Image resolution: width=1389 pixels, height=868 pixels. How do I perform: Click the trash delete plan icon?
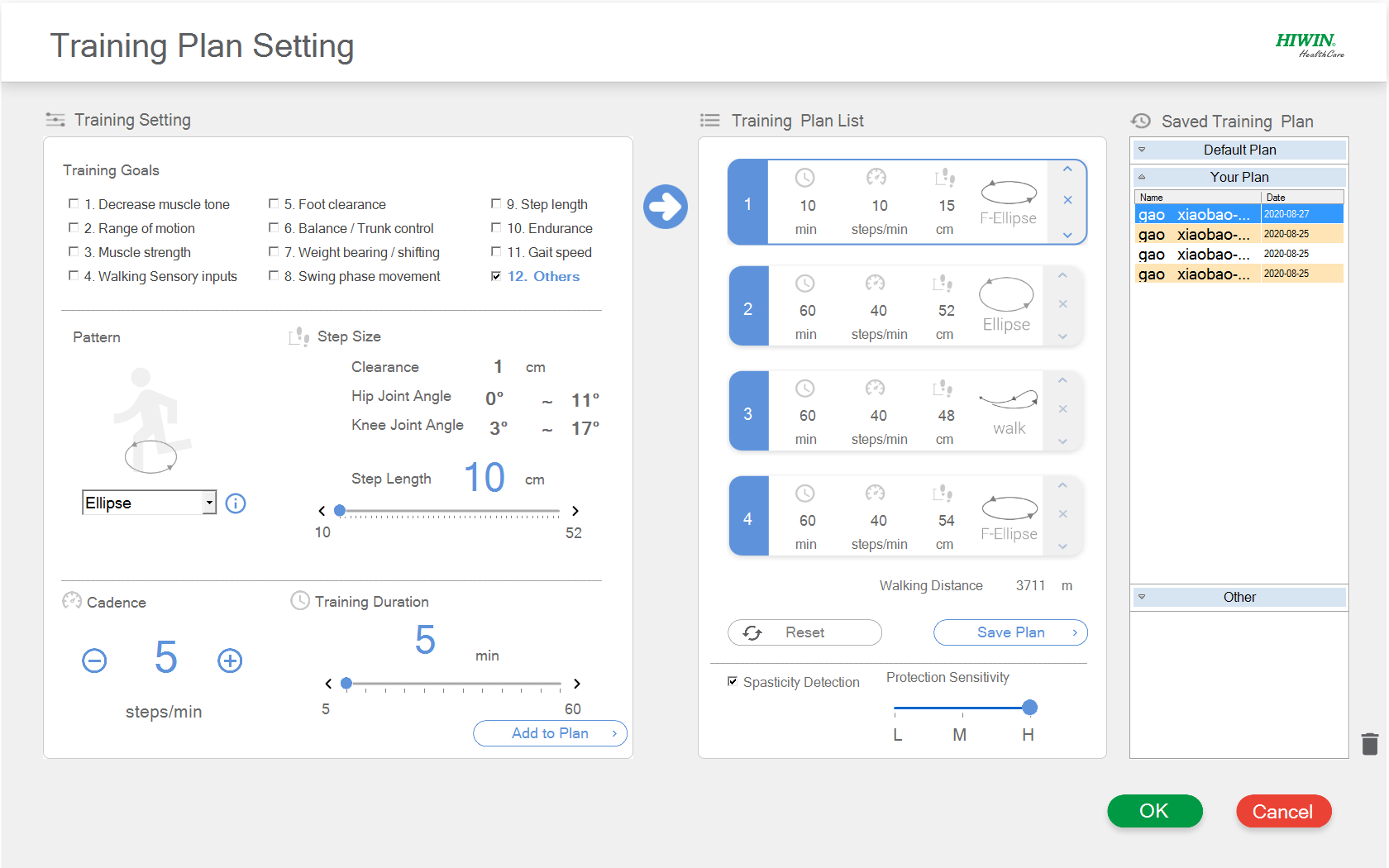[x=1370, y=744]
